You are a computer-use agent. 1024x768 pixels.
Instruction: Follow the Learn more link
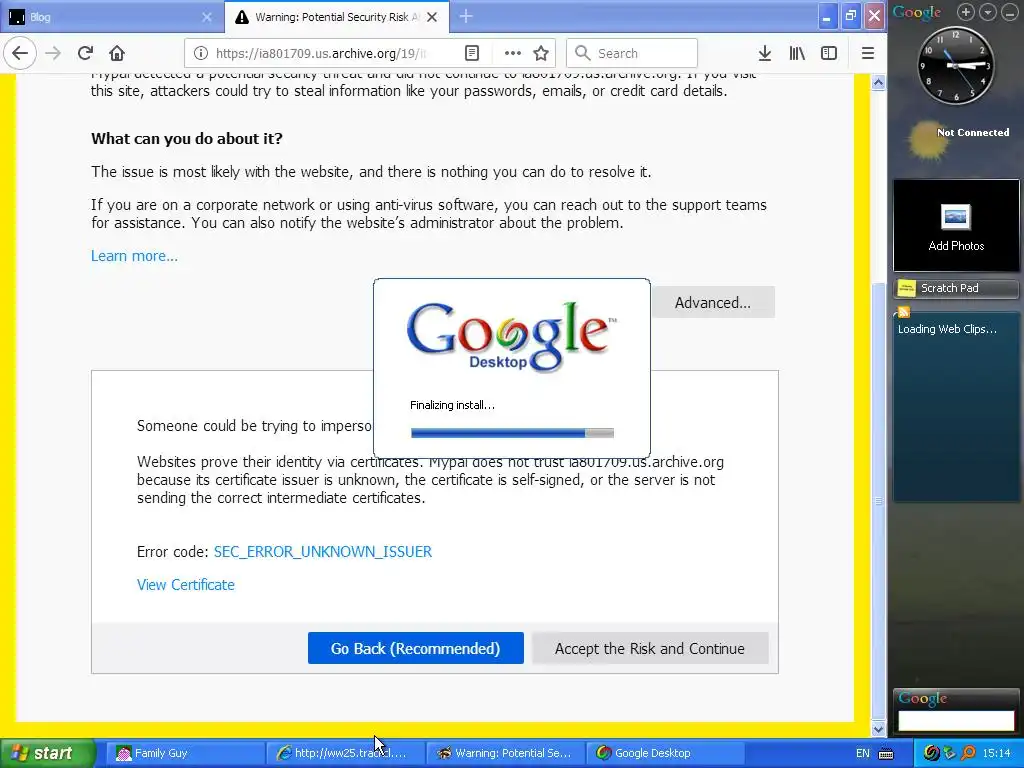(134, 256)
